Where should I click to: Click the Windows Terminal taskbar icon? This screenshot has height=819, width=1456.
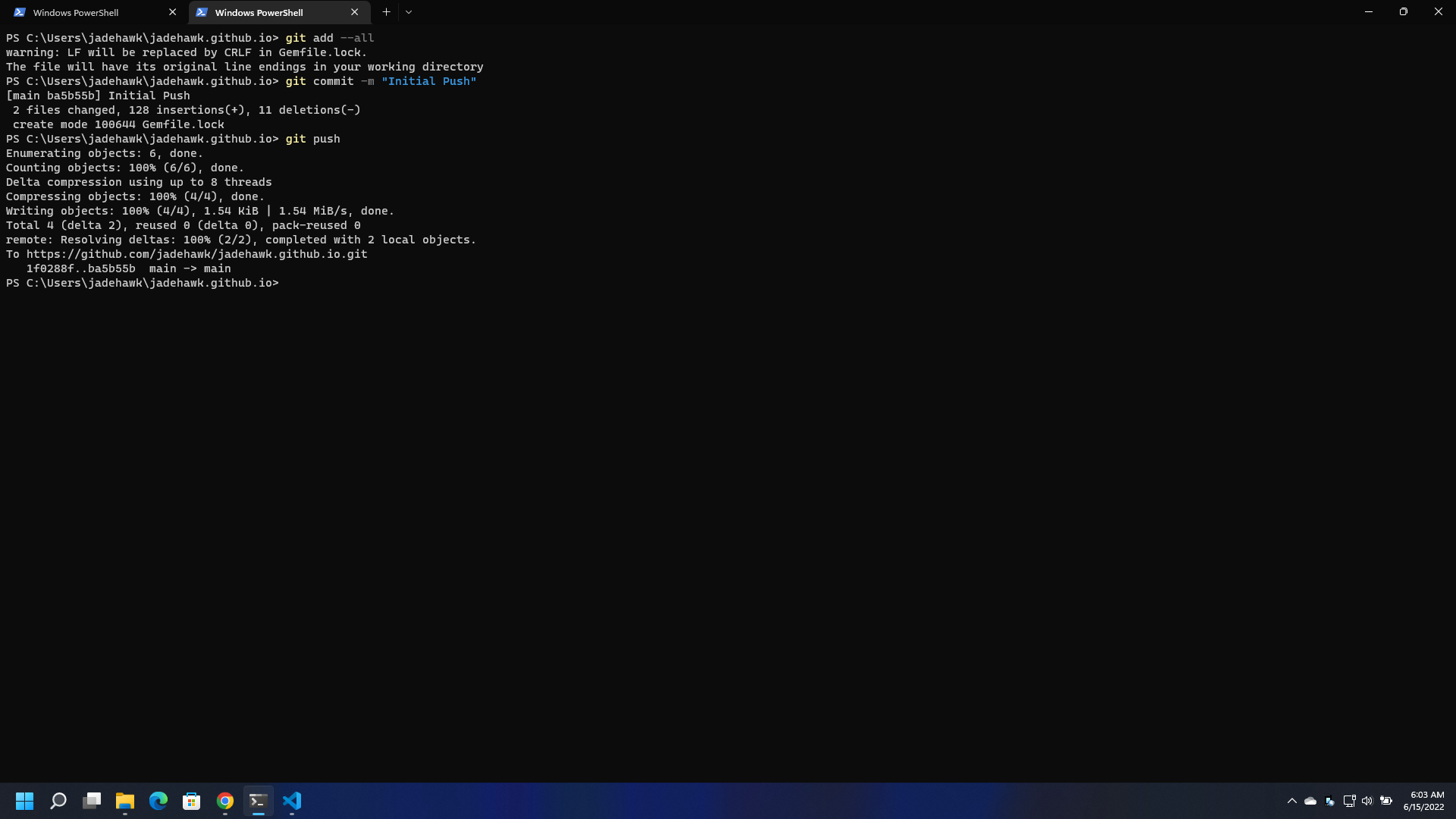(x=259, y=801)
